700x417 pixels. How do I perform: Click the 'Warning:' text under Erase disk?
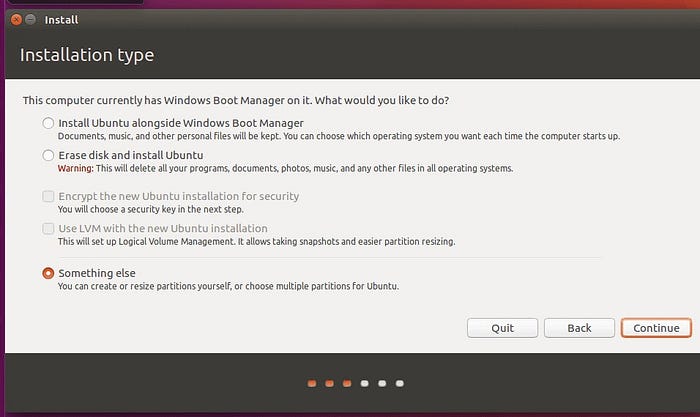(x=75, y=168)
